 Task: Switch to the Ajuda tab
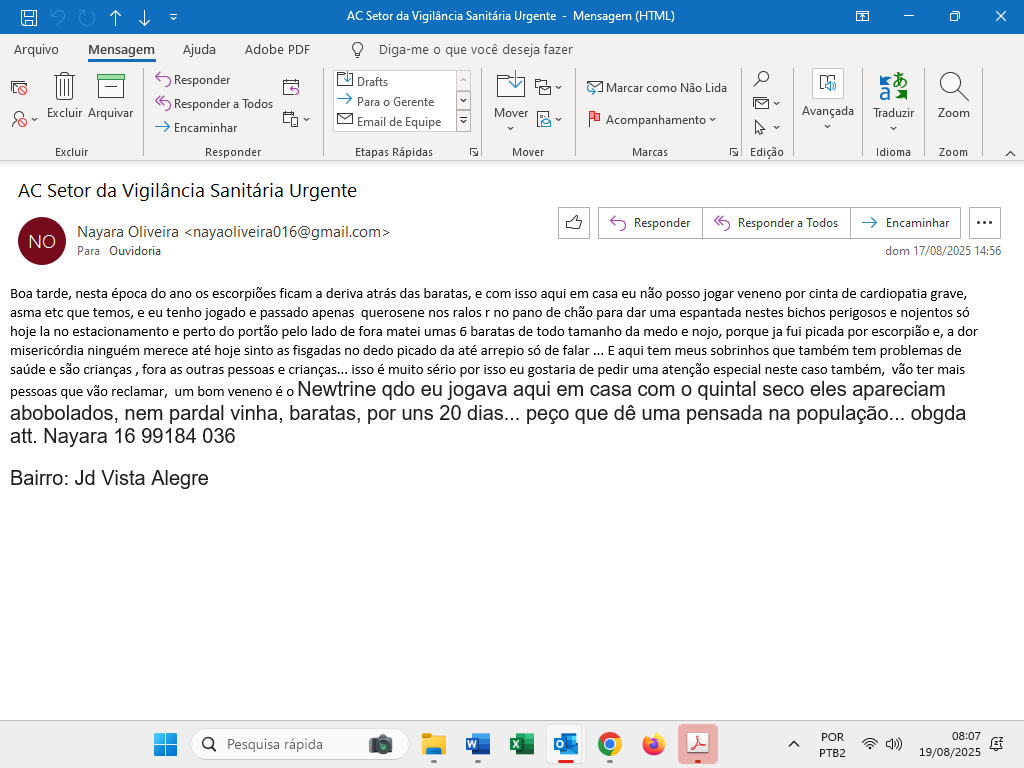pos(199,50)
